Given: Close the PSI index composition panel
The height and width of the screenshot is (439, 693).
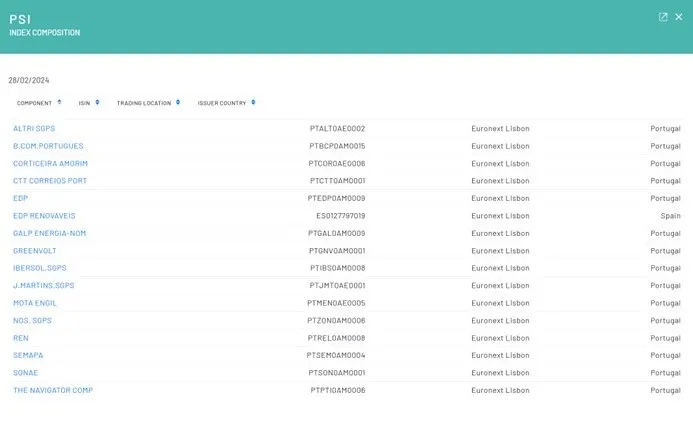Looking at the screenshot, I should click(679, 17).
